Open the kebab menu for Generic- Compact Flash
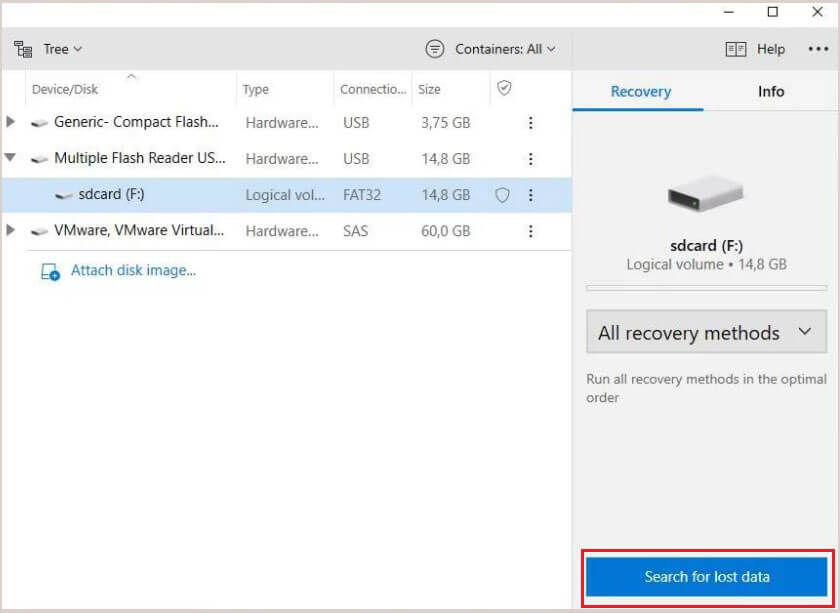Screen dimensions: 840x613 coord(530,123)
